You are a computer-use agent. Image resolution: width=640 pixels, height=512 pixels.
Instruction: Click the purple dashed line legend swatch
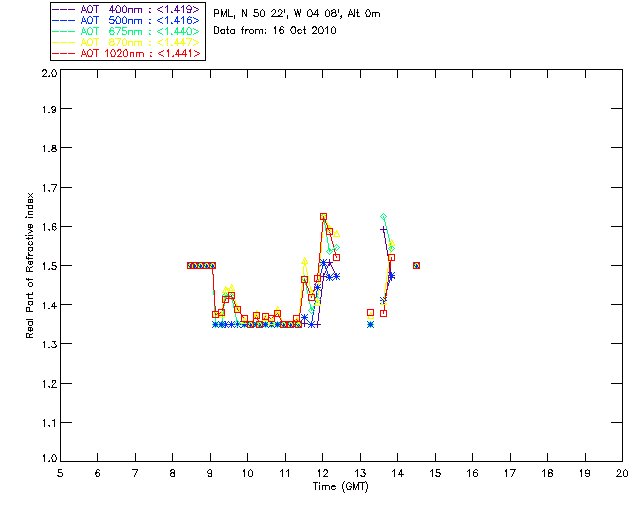64,9
